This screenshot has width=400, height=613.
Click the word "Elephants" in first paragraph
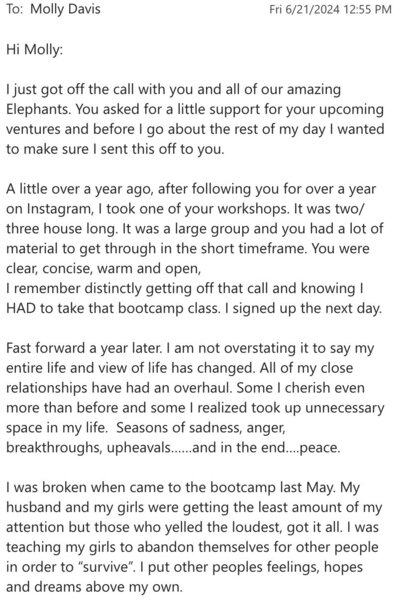(x=38, y=109)
